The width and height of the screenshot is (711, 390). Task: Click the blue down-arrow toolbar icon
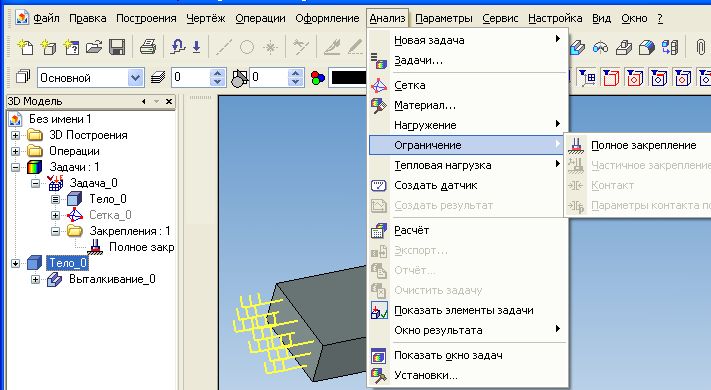196,47
